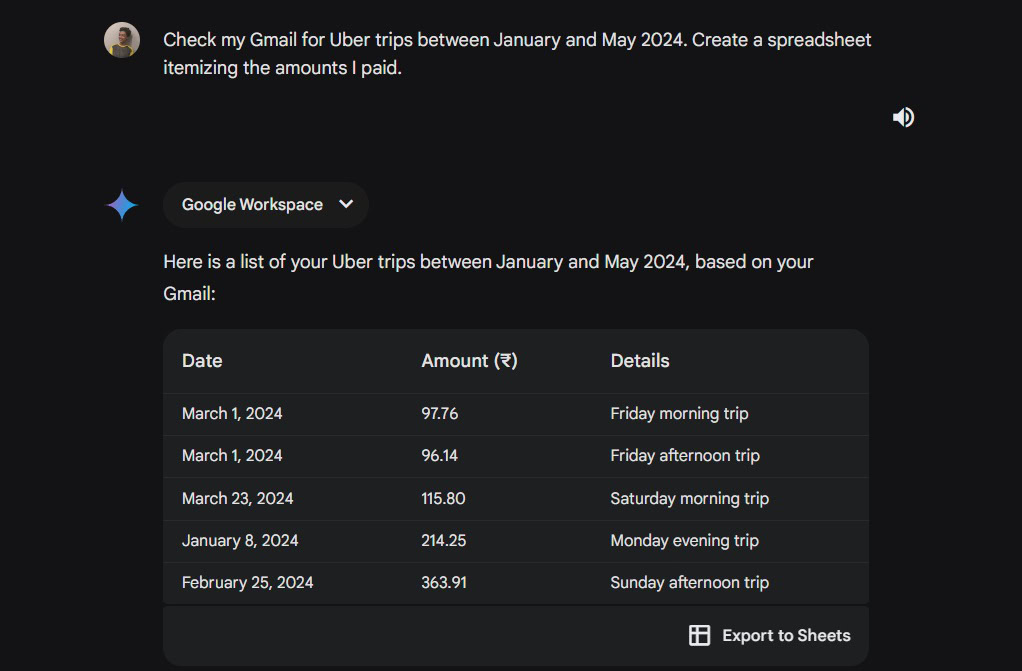The height and width of the screenshot is (671, 1022).
Task: Expand the Google Workspace chevron
Action: [x=346, y=204]
